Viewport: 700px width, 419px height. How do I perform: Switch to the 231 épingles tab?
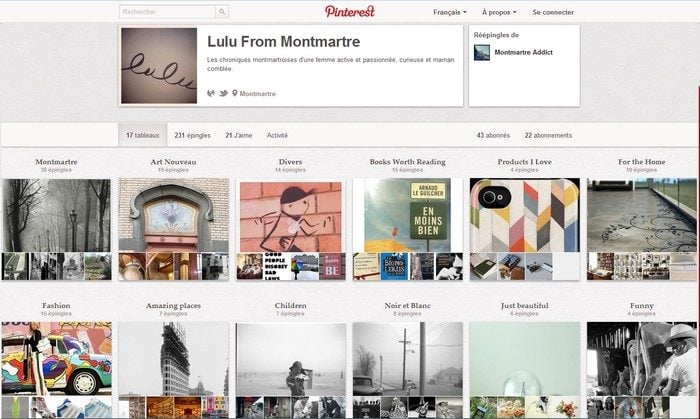pos(192,135)
